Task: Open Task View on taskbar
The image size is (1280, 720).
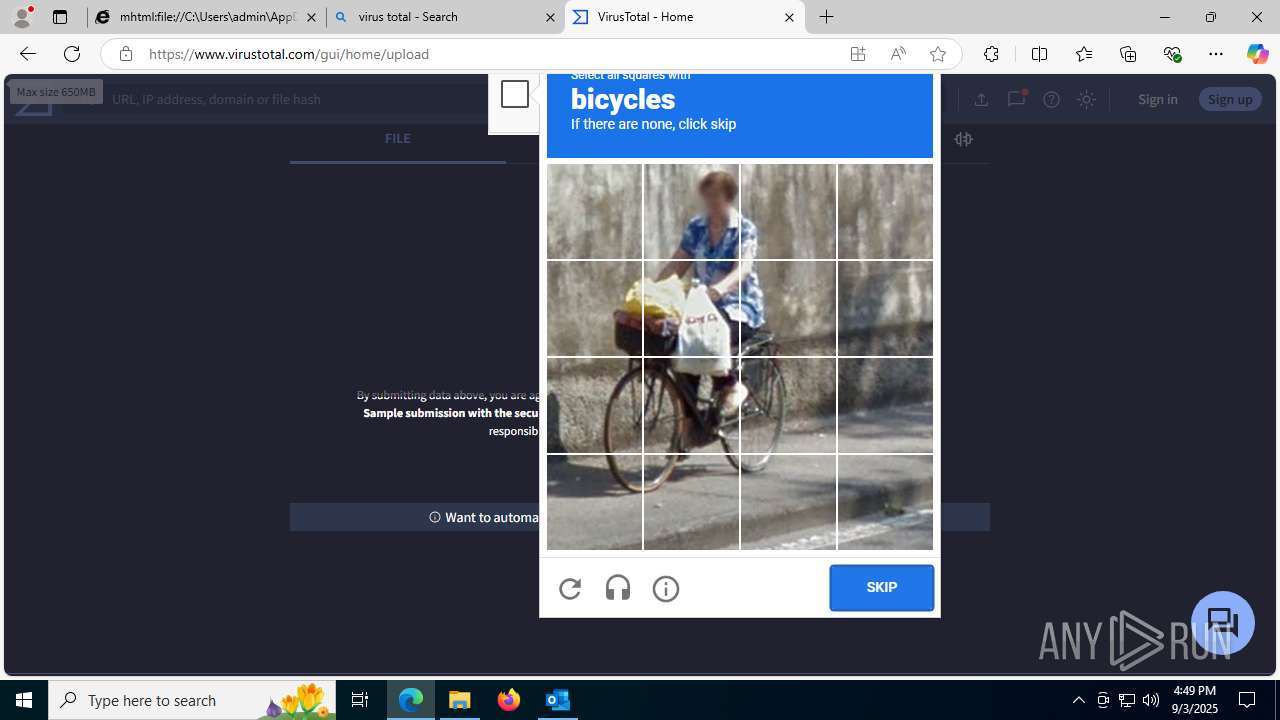Action: (x=360, y=700)
